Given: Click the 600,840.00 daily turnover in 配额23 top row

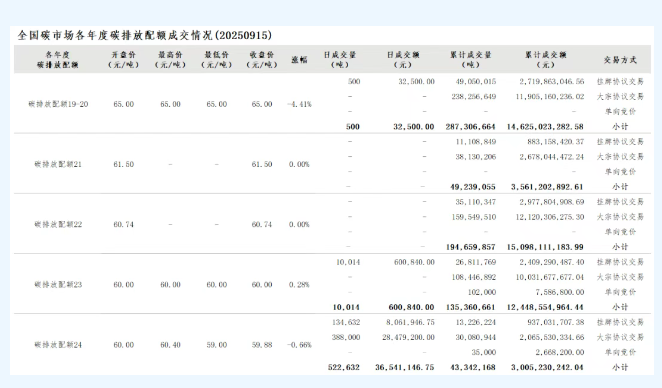Looking at the screenshot, I should point(414,262).
